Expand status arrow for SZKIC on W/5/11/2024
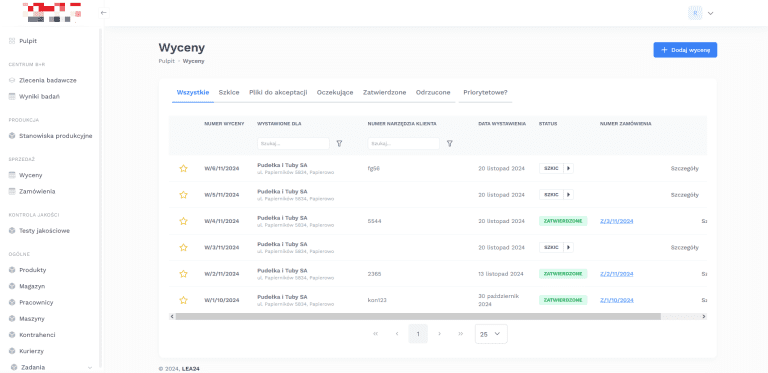Image resolution: width=768 pixels, height=373 pixels. pos(568,195)
